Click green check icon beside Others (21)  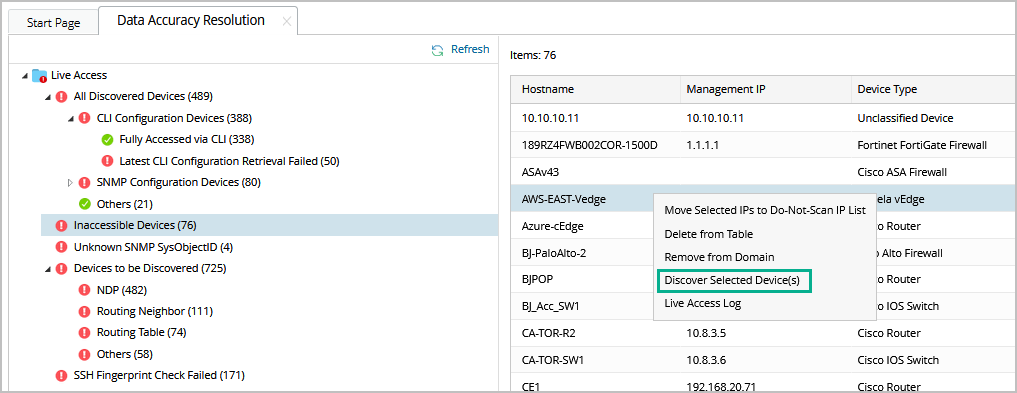coord(84,204)
